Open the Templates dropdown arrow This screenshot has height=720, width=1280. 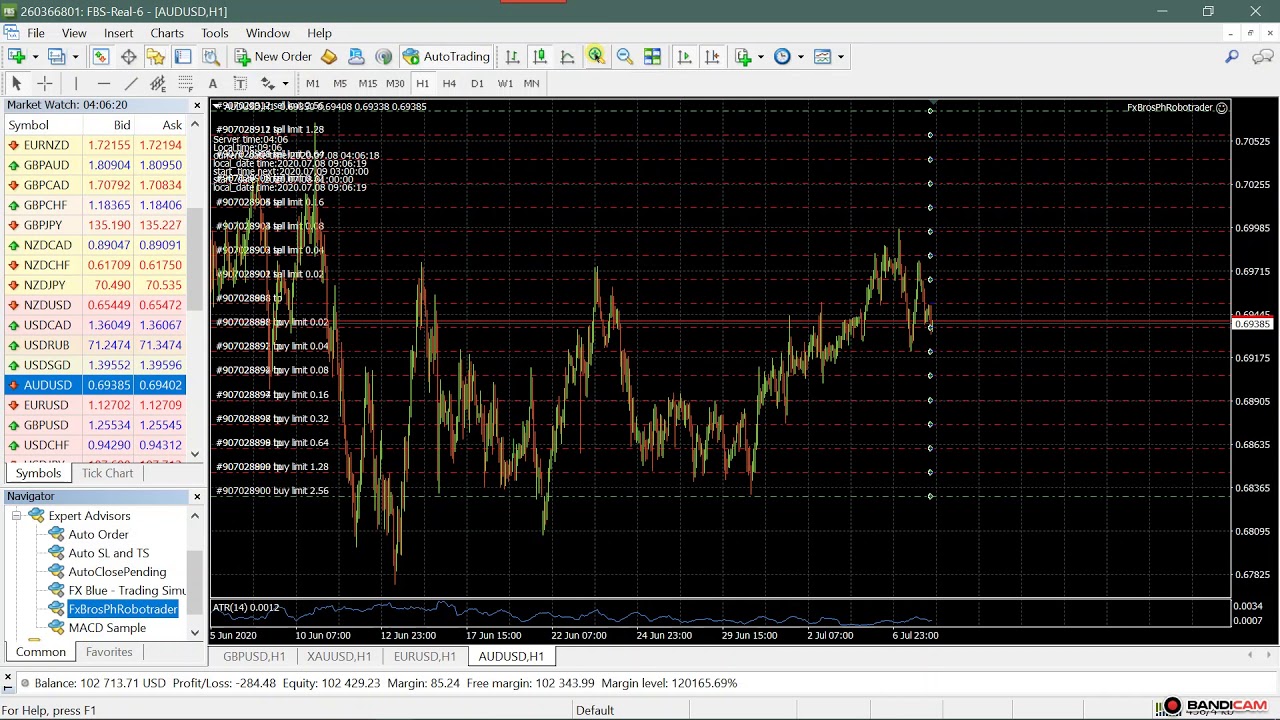click(840, 57)
